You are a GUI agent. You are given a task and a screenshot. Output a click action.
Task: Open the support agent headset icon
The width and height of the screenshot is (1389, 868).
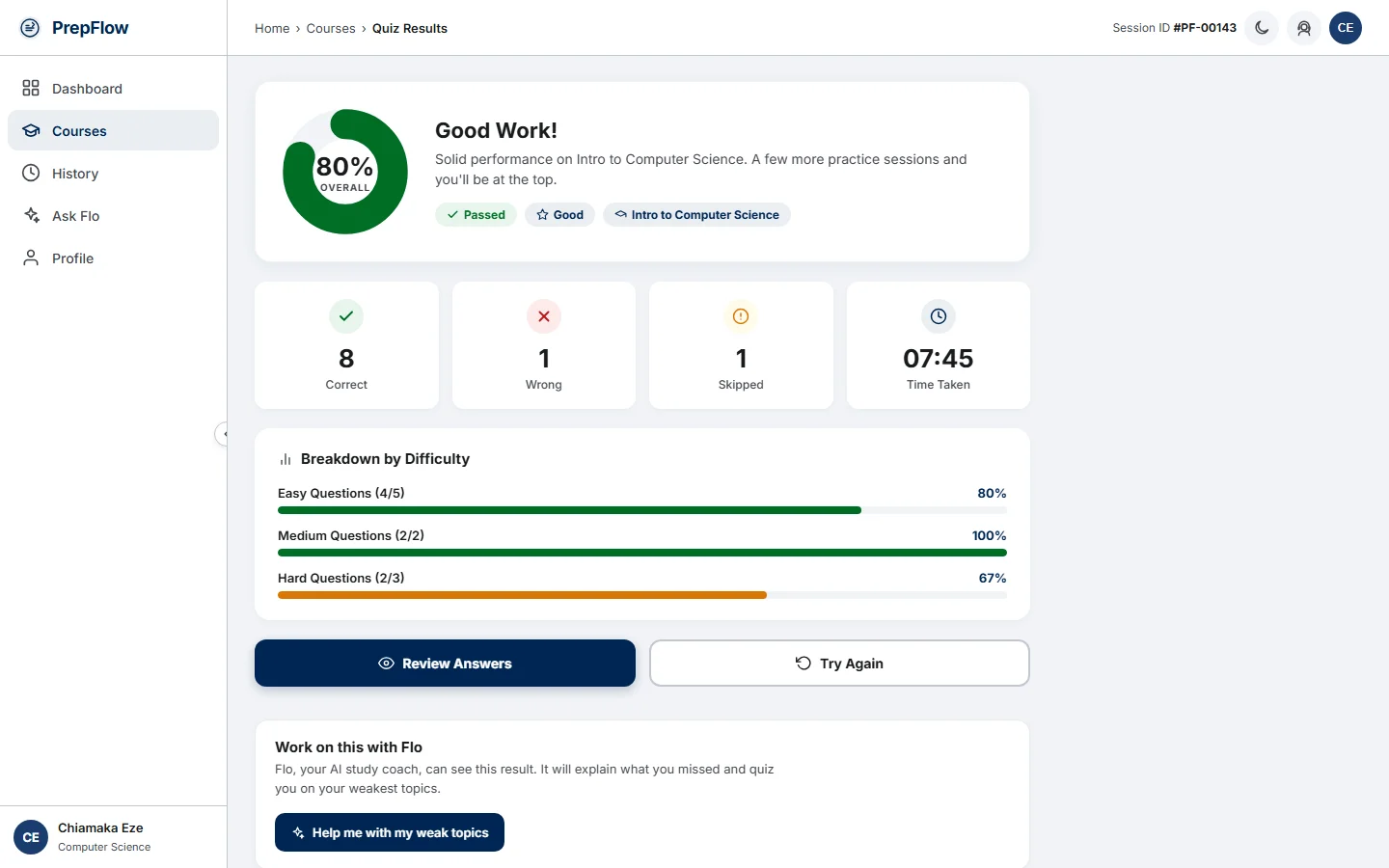(1304, 28)
